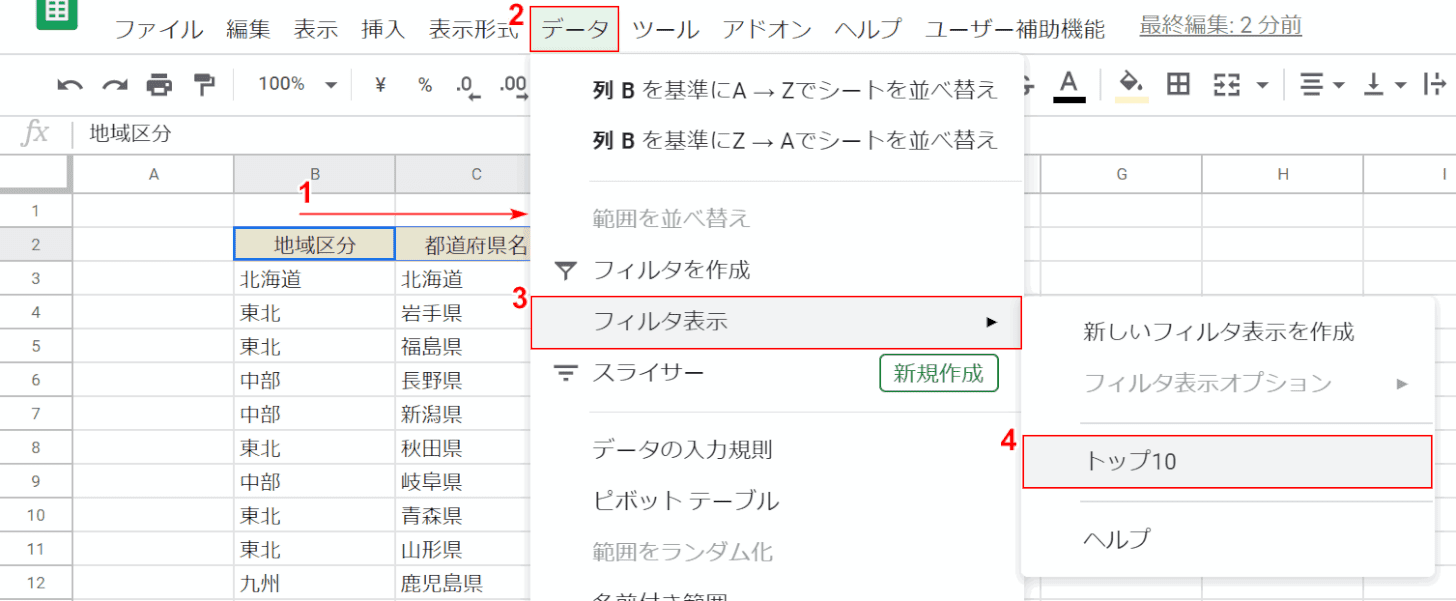The height and width of the screenshot is (601, 1456).
Task: Open the 100% zoom dropdown
Action: 298,85
